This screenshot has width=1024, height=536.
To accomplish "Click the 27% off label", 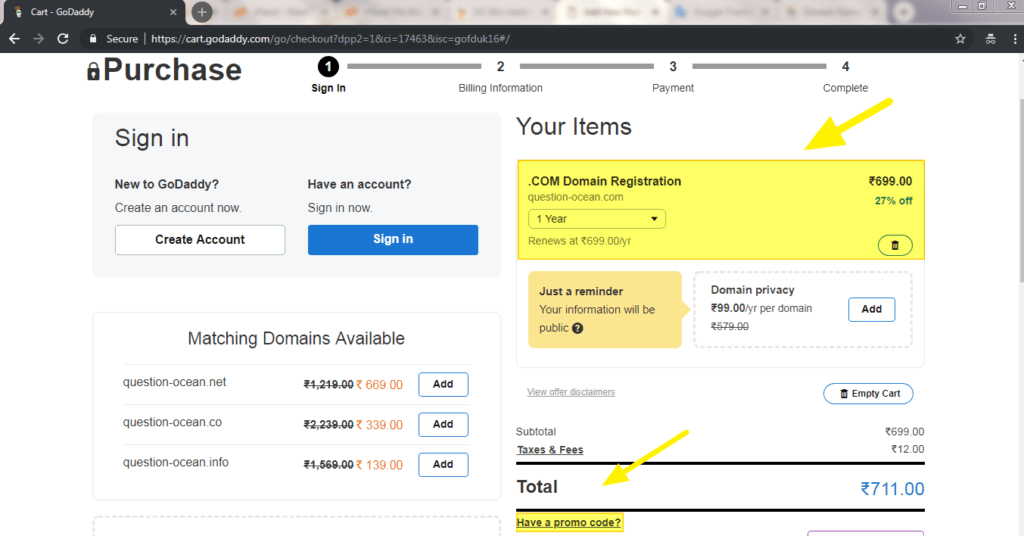I will (893, 201).
